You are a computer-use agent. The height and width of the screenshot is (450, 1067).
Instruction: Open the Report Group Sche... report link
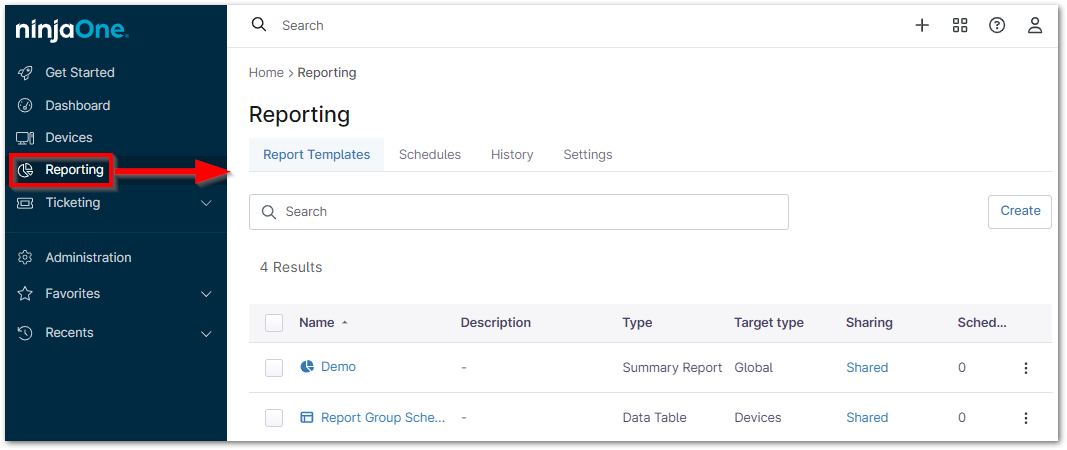(382, 417)
